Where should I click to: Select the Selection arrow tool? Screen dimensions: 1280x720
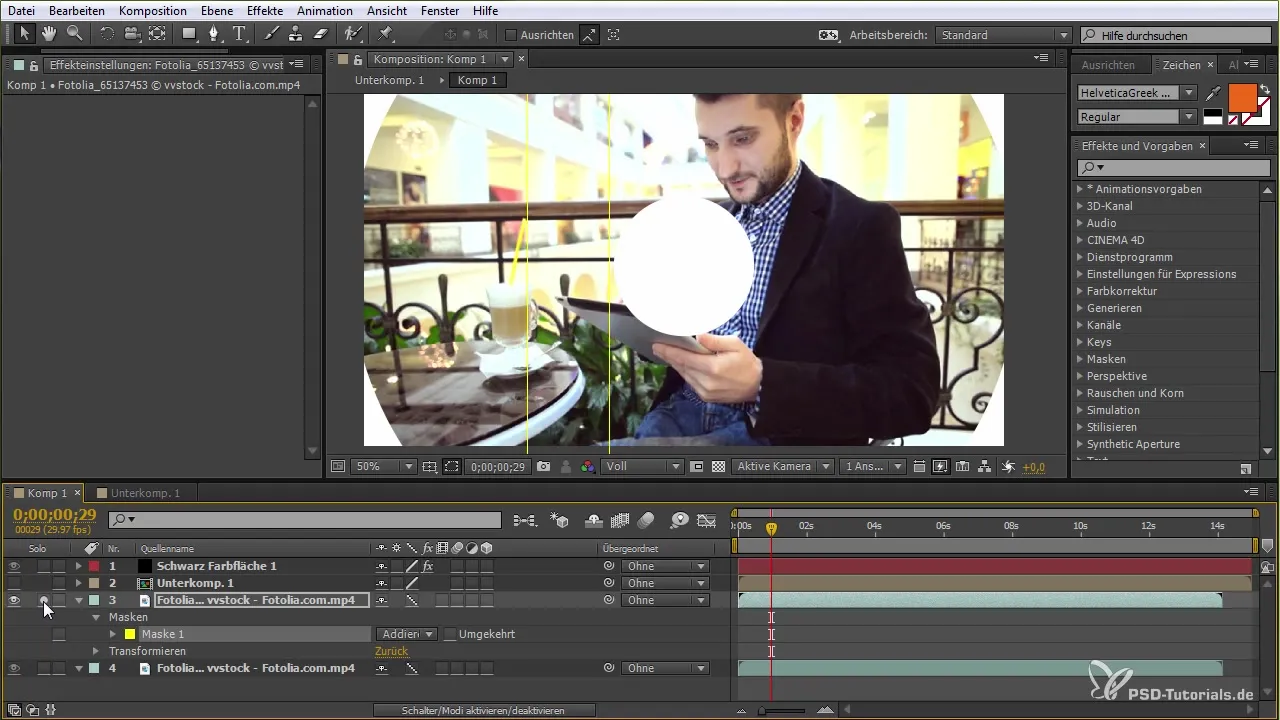[24, 34]
